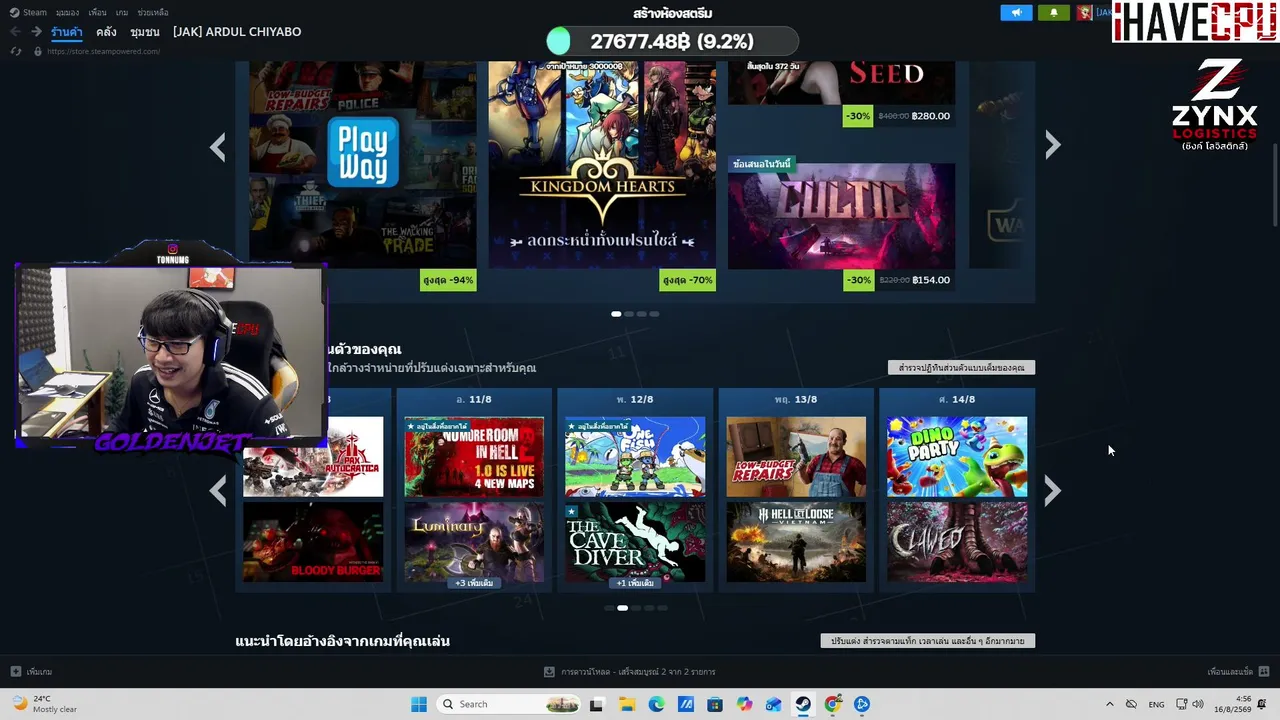Open the [JAK] ARDUL CHIYABO profile tab

click(x=237, y=32)
